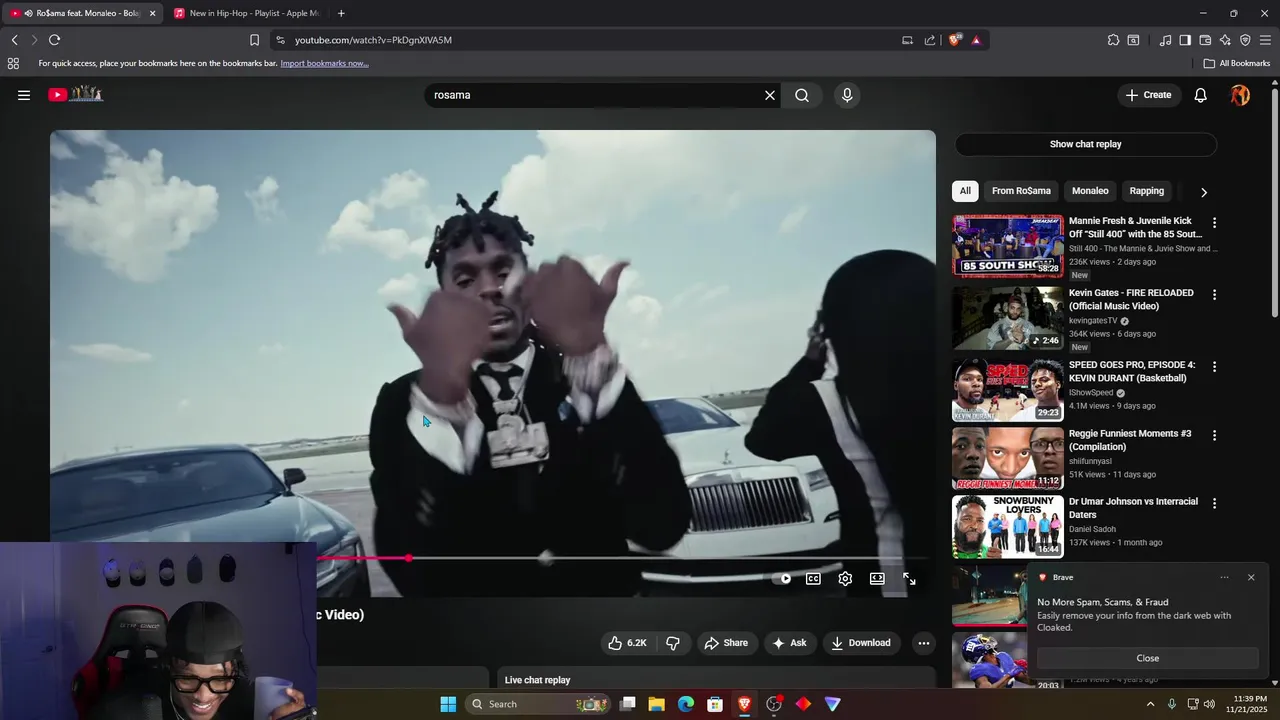Viewport: 1280px width, 720px height.
Task: Close the Brave notification with the Close button
Action: point(1148,658)
